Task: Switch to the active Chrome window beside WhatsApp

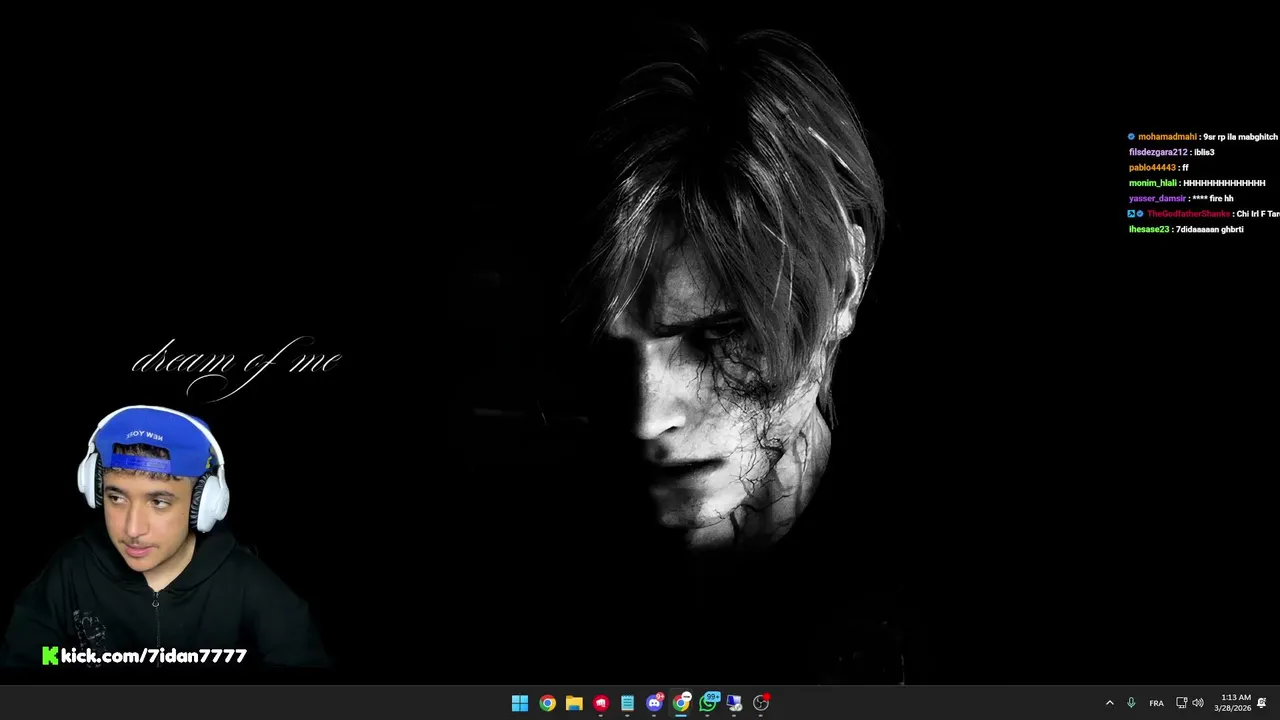Action: pyautogui.click(x=681, y=702)
